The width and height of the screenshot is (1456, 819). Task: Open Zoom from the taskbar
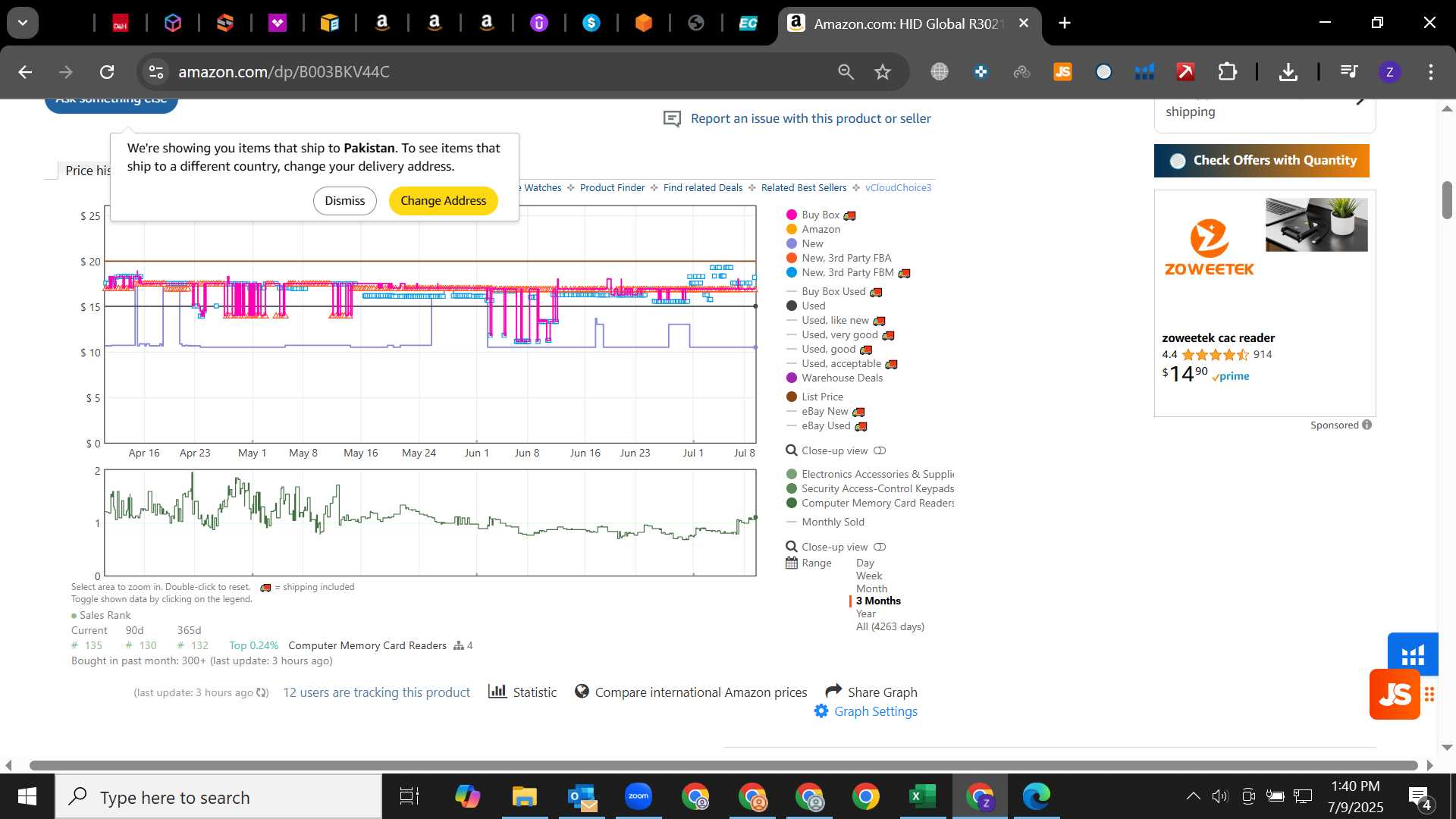[639, 797]
